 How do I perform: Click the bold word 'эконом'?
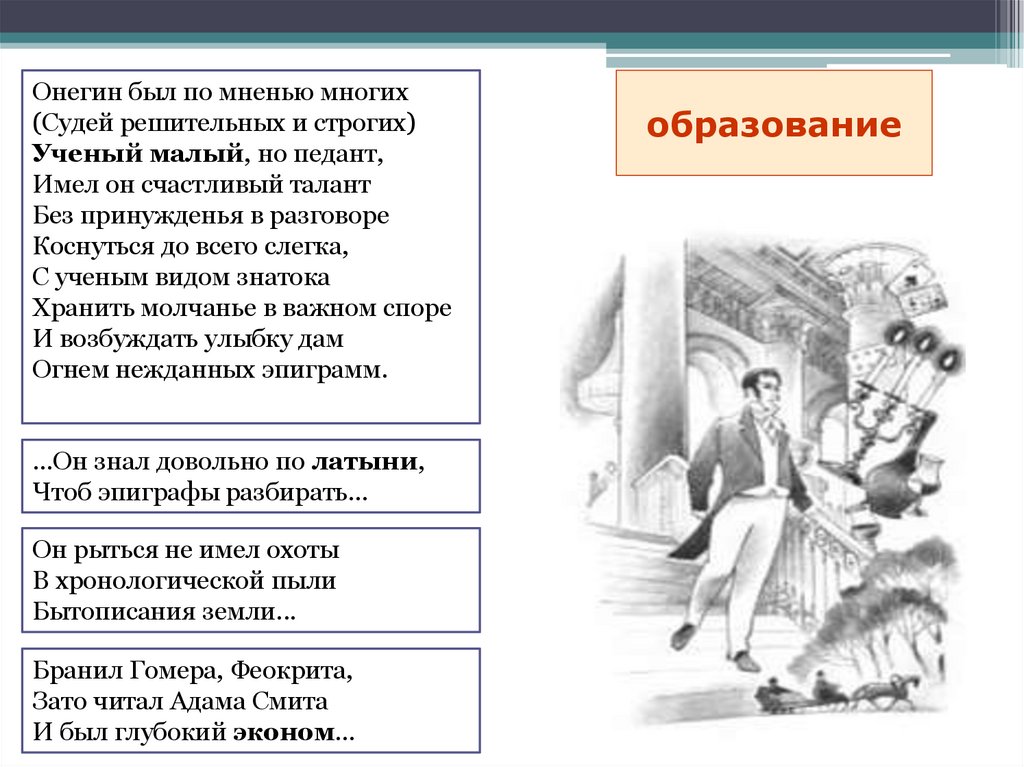[x=284, y=732]
